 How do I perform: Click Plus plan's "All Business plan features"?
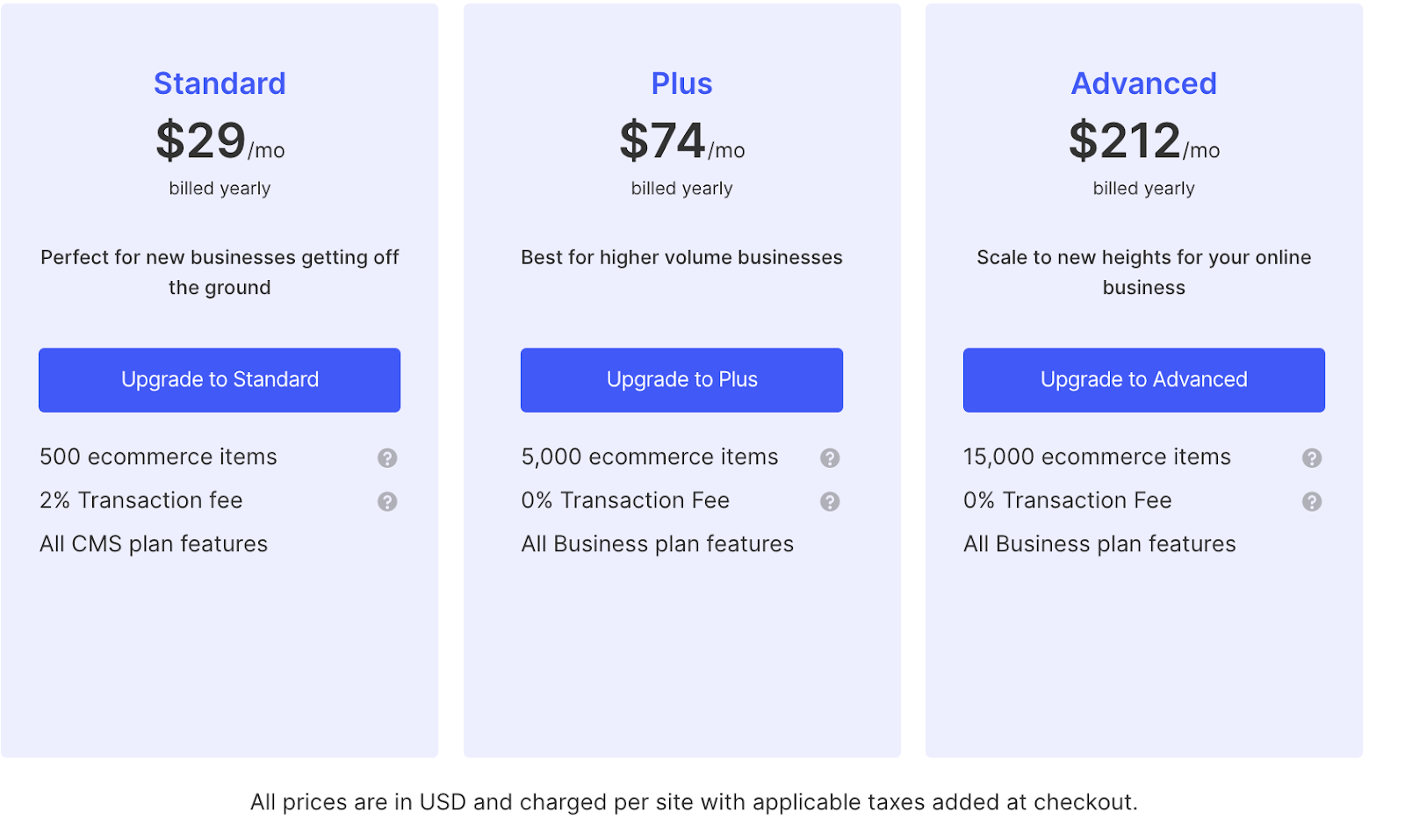pos(657,544)
